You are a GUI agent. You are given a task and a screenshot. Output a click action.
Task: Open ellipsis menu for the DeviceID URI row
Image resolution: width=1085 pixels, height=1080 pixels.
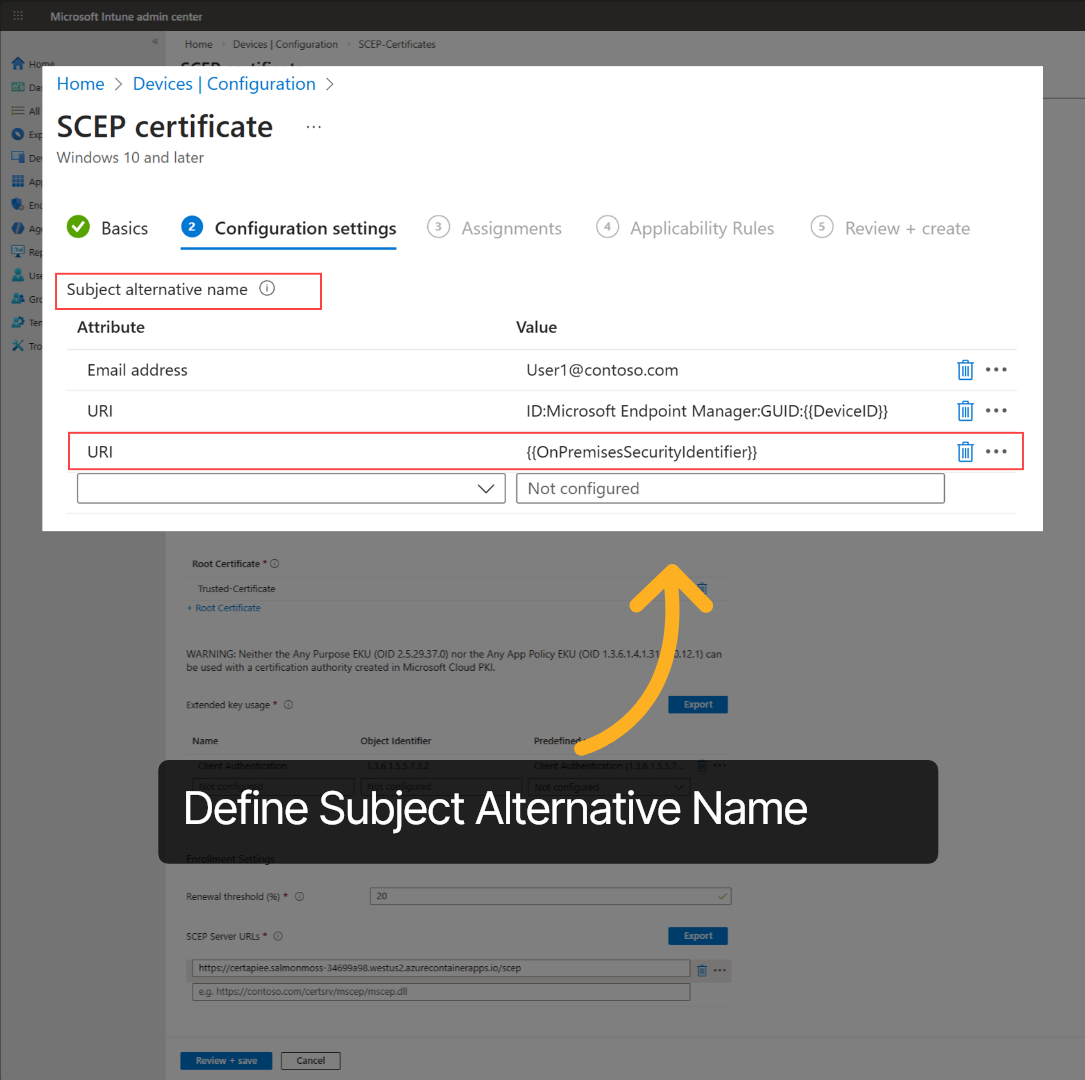pyautogui.click(x=995, y=410)
